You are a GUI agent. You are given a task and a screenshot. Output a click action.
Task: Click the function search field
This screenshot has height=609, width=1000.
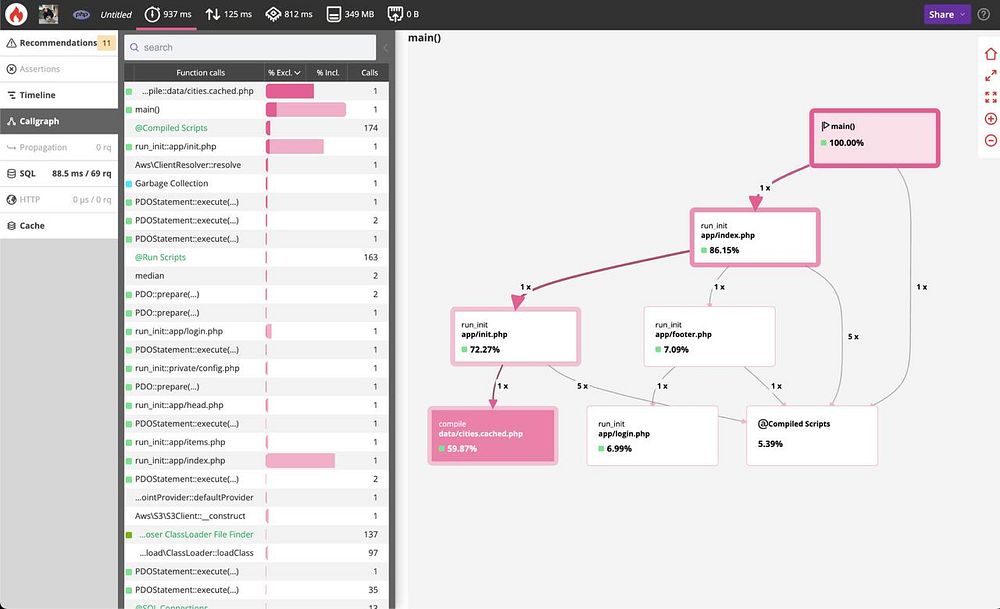click(250, 47)
